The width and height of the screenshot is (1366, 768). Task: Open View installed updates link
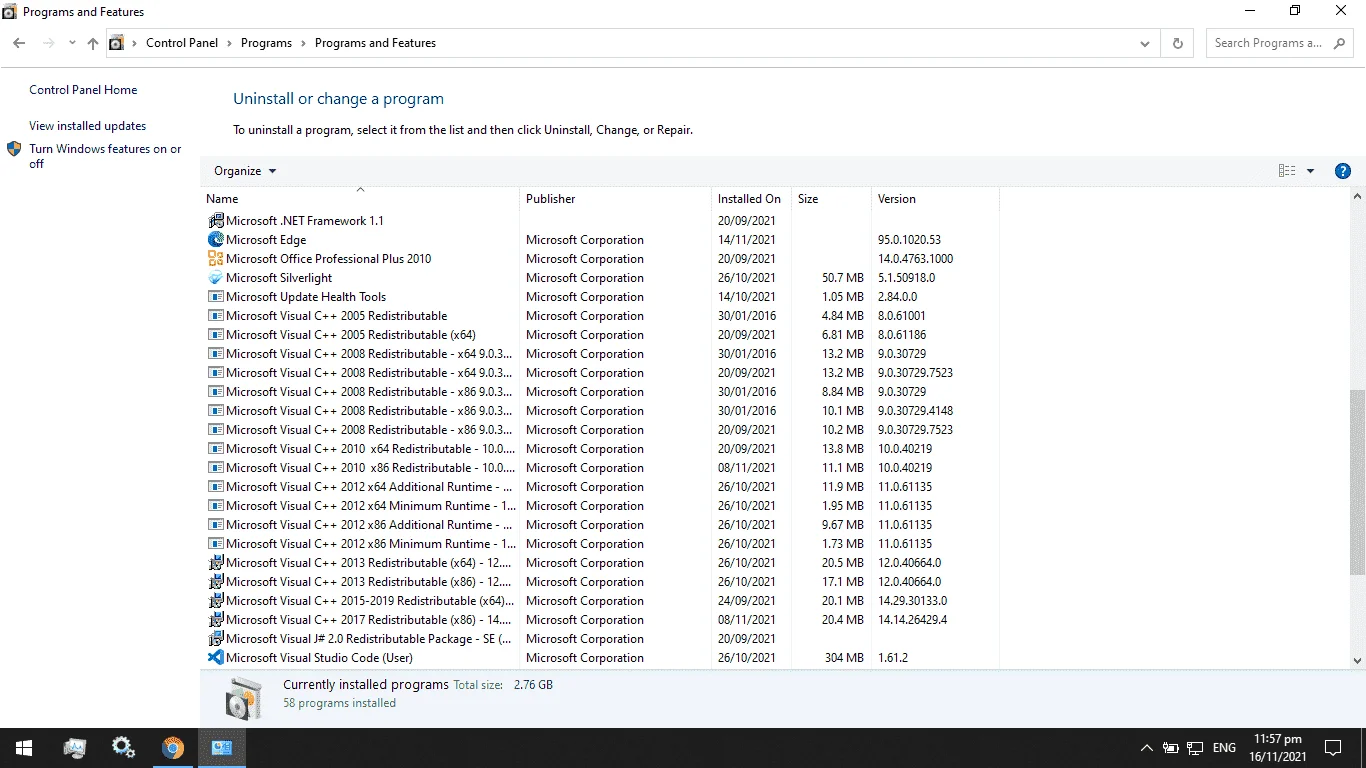click(87, 126)
